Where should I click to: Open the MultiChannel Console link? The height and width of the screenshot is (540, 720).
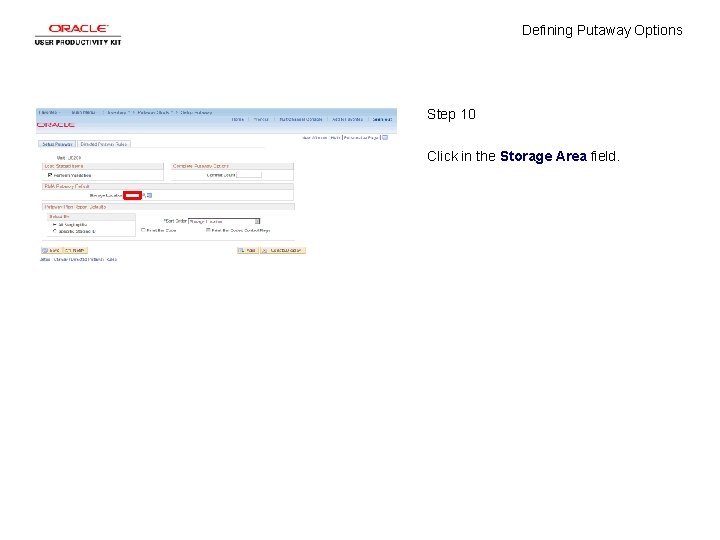301,119
